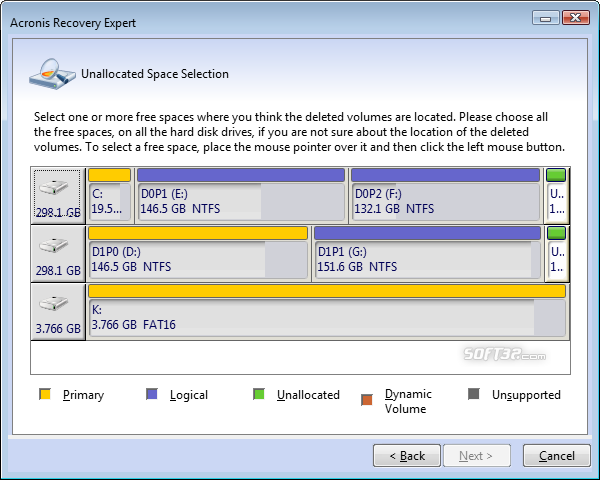
Task: Select the 3.766 GB disk icon
Action: [58, 312]
